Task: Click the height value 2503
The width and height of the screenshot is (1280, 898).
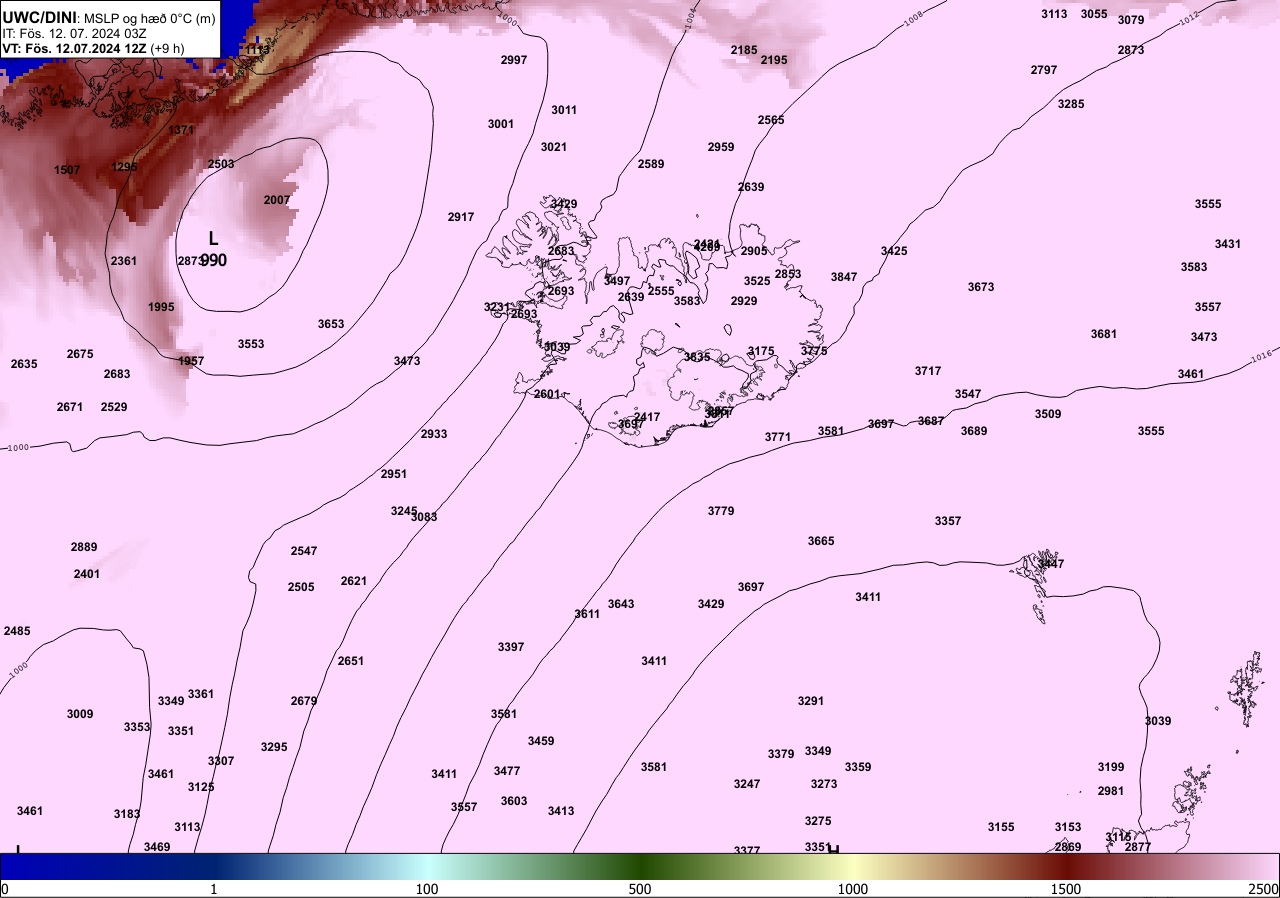Action: (221, 164)
